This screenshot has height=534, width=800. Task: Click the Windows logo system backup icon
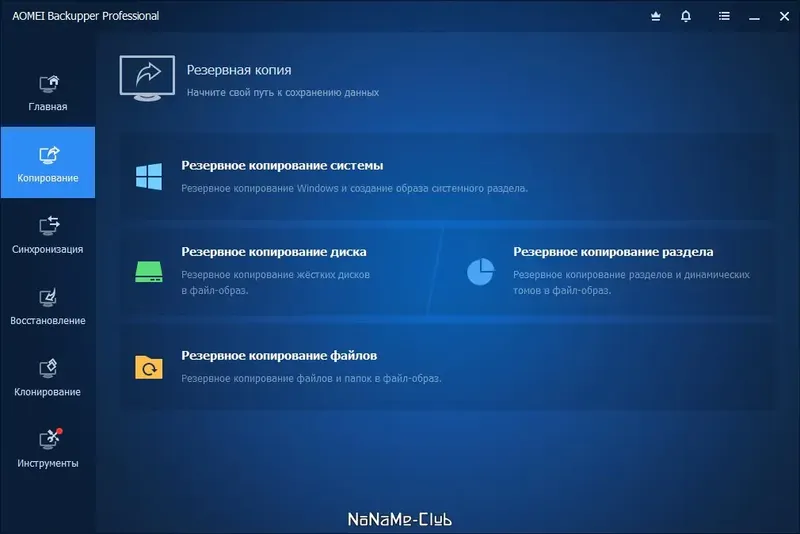tap(149, 176)
